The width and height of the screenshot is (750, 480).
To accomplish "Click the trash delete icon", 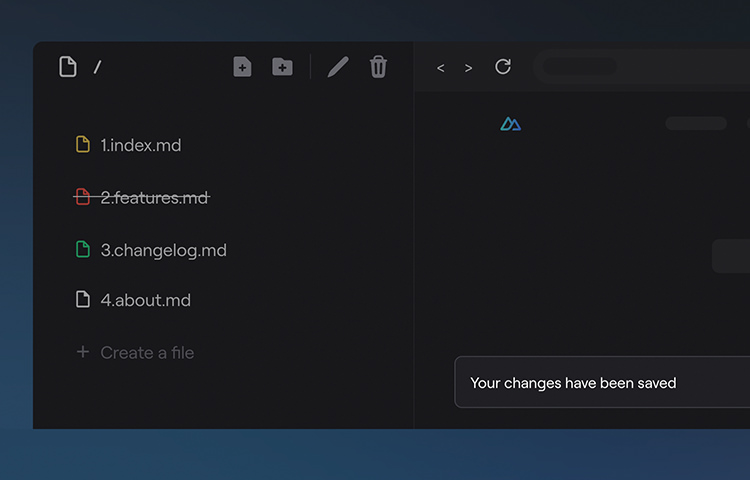I will pos(378,66).
